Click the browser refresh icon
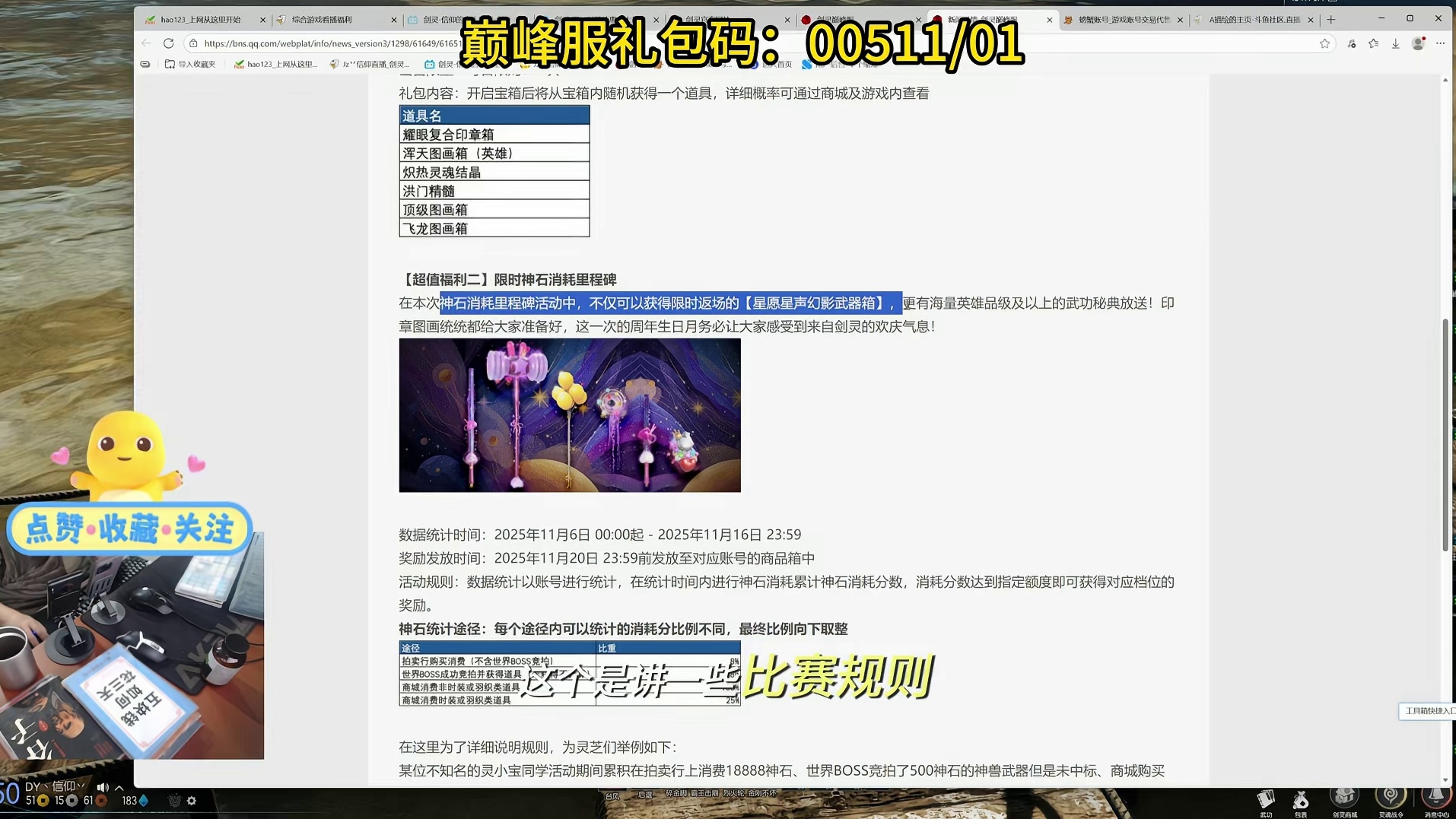This screenshot has width=1456, height=819. point(168,43)
